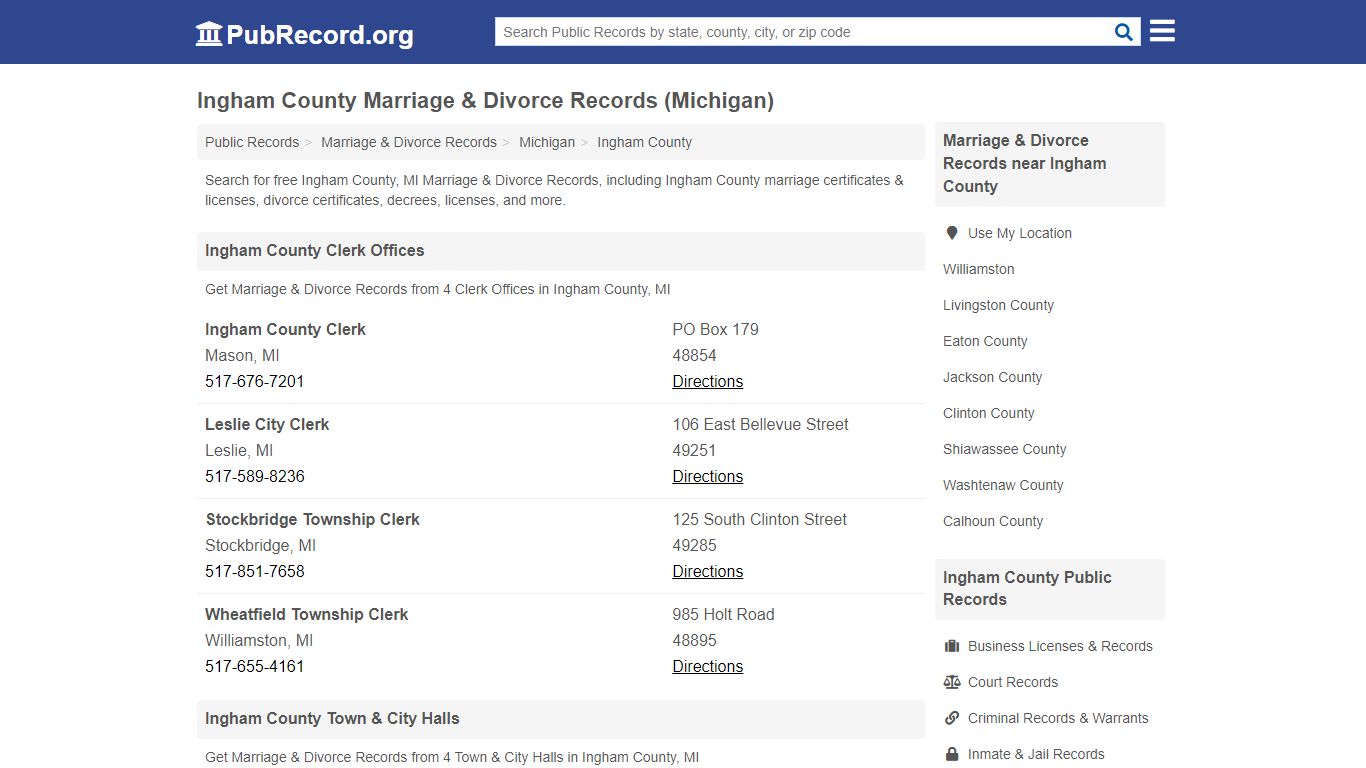
Task: Open Ingham County Clerk listing
Action: (285, 329)
